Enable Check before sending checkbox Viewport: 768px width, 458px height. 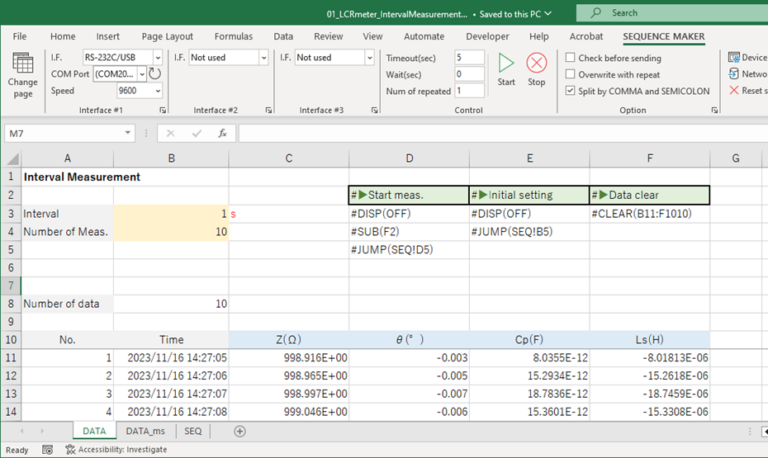click(570, 58)
